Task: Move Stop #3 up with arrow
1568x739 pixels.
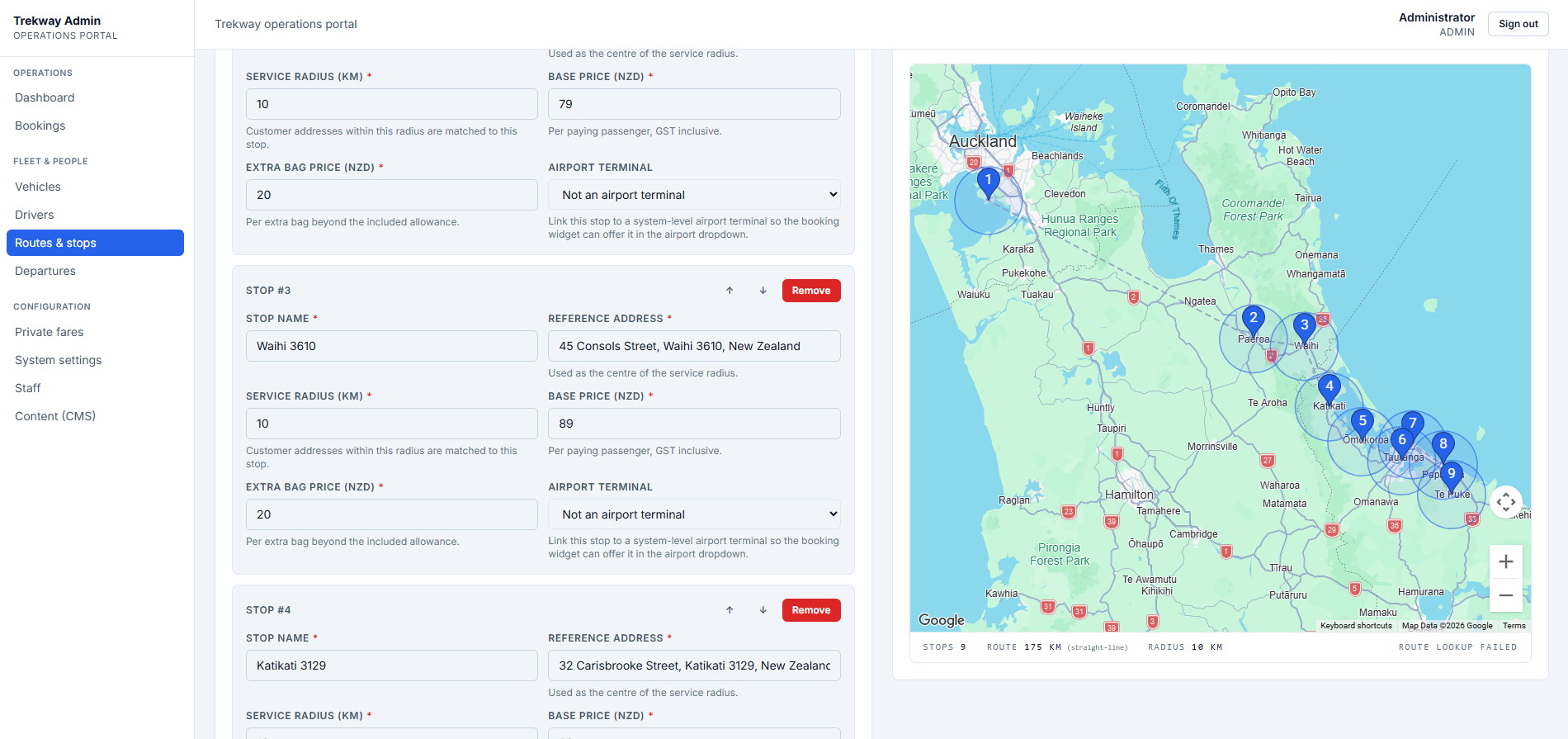Action: [x=730, y=291]
